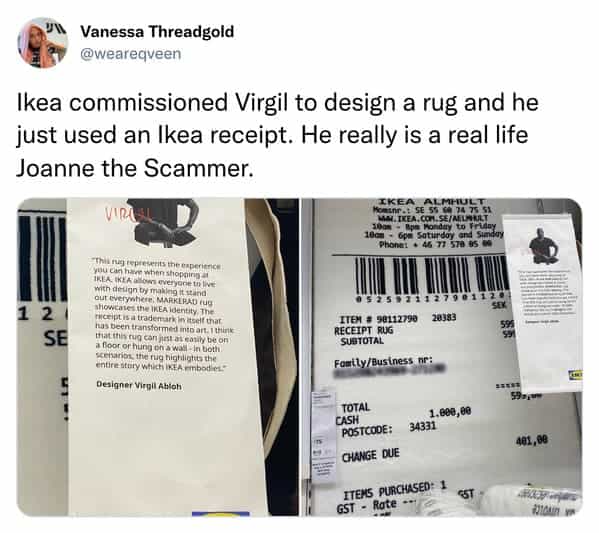Click the small designer photo on hanging tag
This screenshot has height=533, width=599.
point(544,246)
